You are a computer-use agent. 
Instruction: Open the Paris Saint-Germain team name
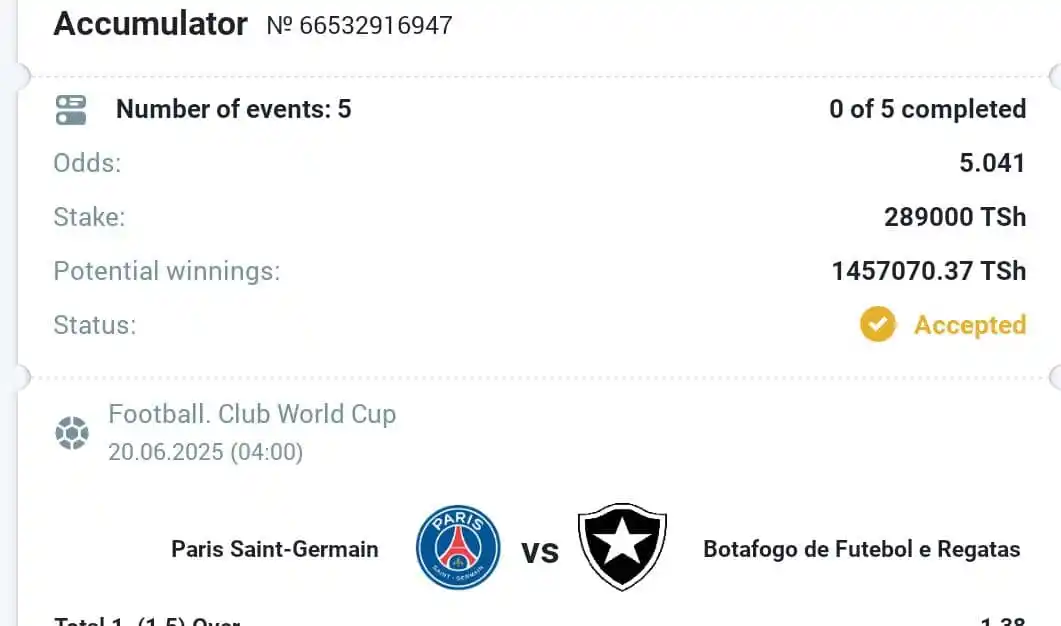(275, 549)
